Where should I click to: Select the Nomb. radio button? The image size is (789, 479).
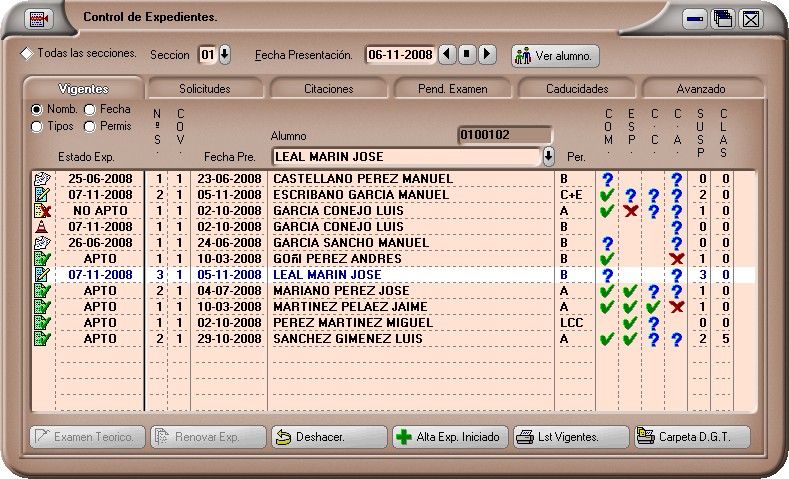point(37,109)
